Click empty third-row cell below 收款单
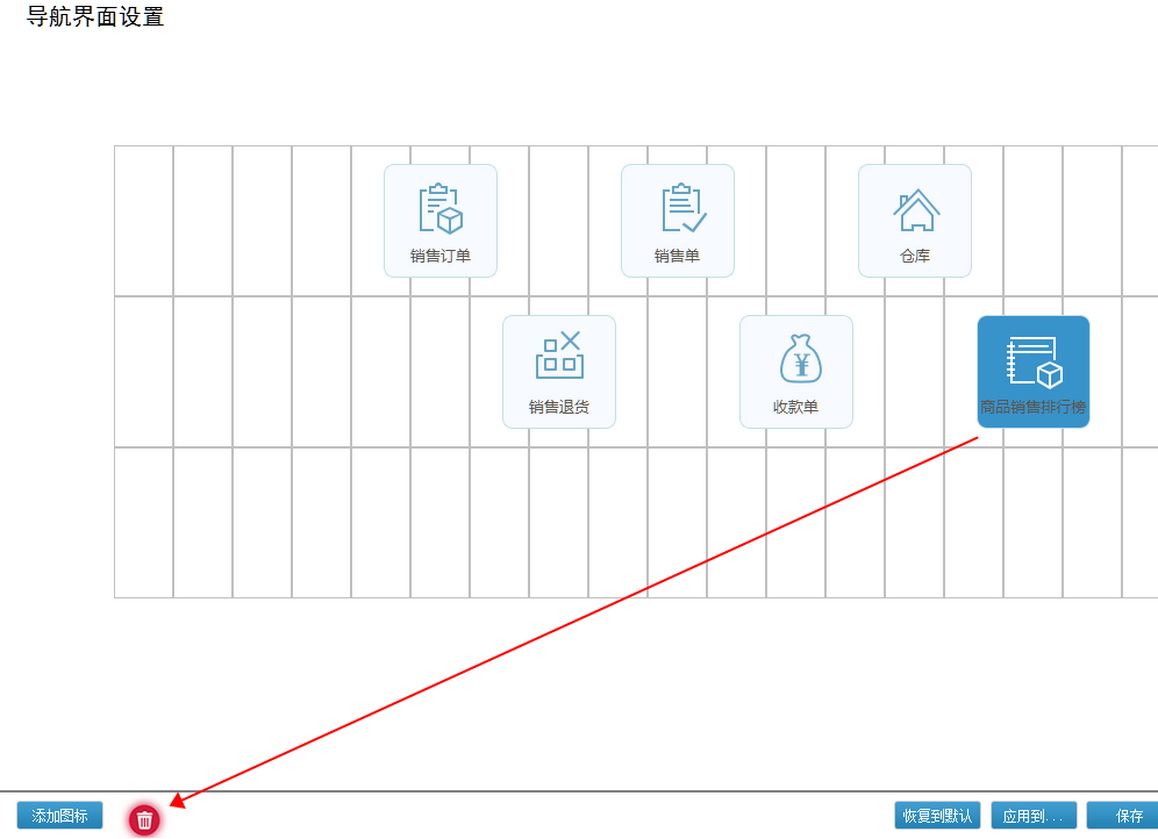 pos(796,522)
